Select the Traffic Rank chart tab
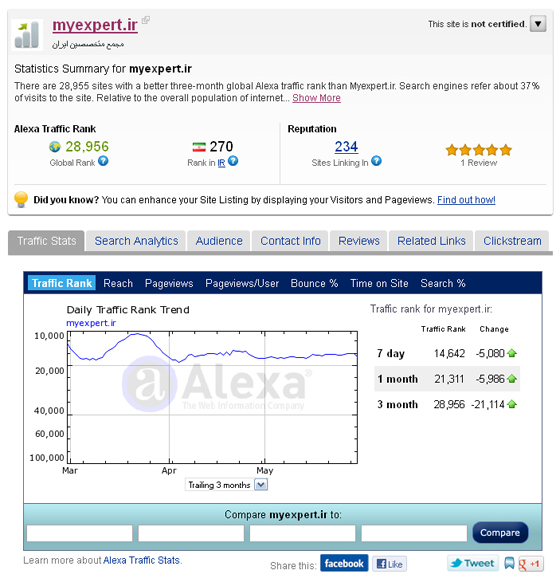The width and height of the screenshot is (560, 578). 62,283
